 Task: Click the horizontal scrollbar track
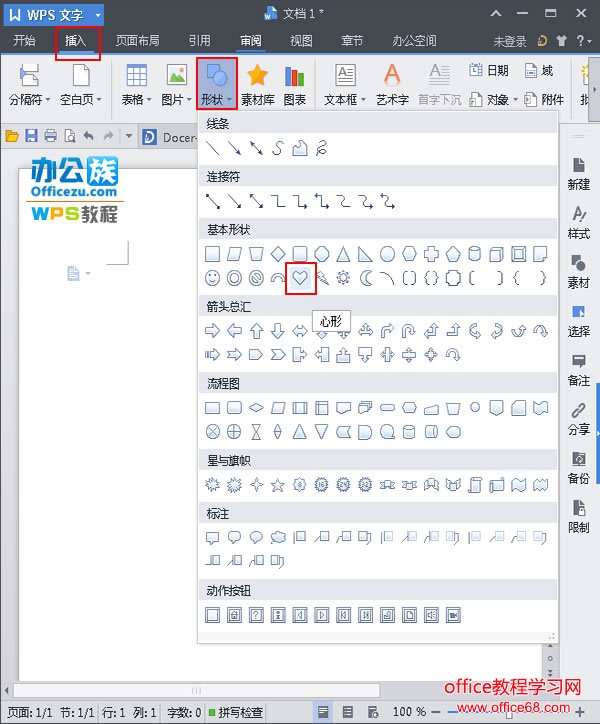click(x=196, y=690)
